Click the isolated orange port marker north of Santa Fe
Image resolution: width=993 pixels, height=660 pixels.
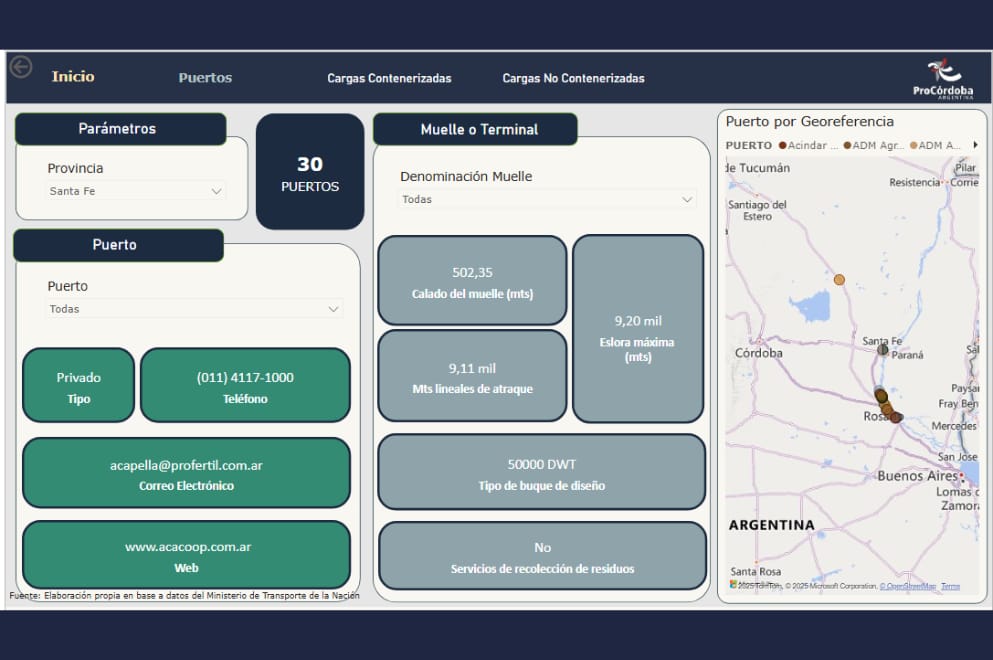(x=839, y=279)
